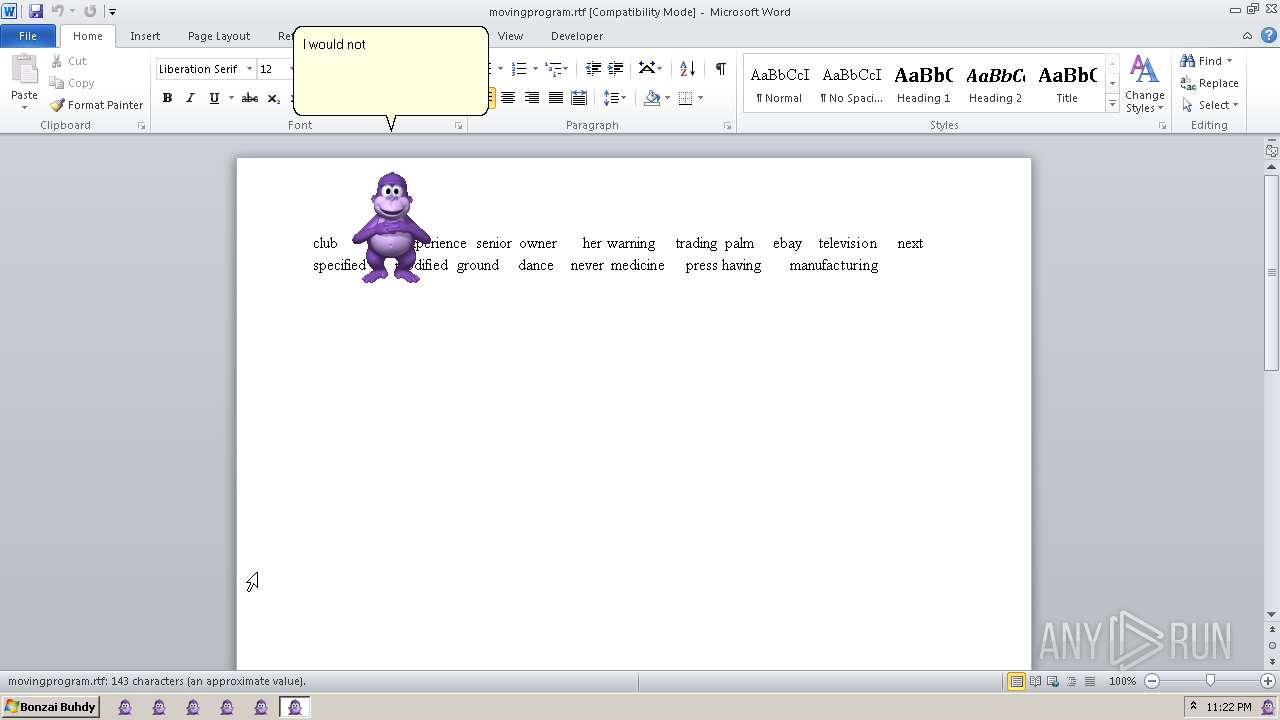Image resolution: width=1280 pixels, height=720 pixels.
Task: Apply the No Spacing style
Action: click(851, 84)
